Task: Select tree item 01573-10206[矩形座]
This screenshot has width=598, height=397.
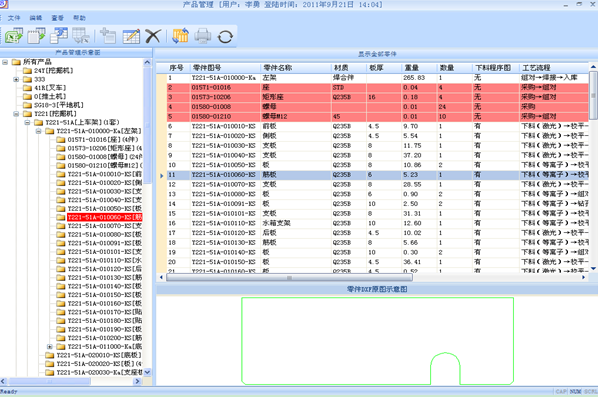Action: point(105,148)
